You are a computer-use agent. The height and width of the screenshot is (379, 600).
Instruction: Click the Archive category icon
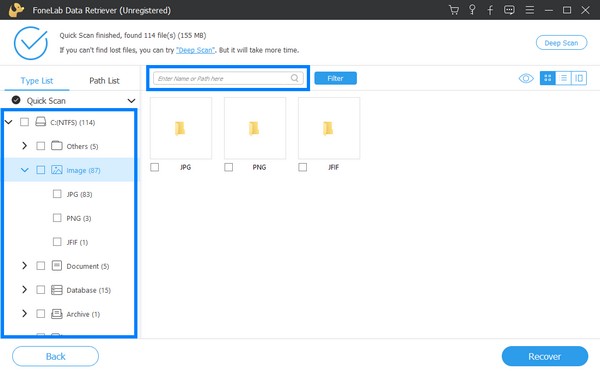57,314
